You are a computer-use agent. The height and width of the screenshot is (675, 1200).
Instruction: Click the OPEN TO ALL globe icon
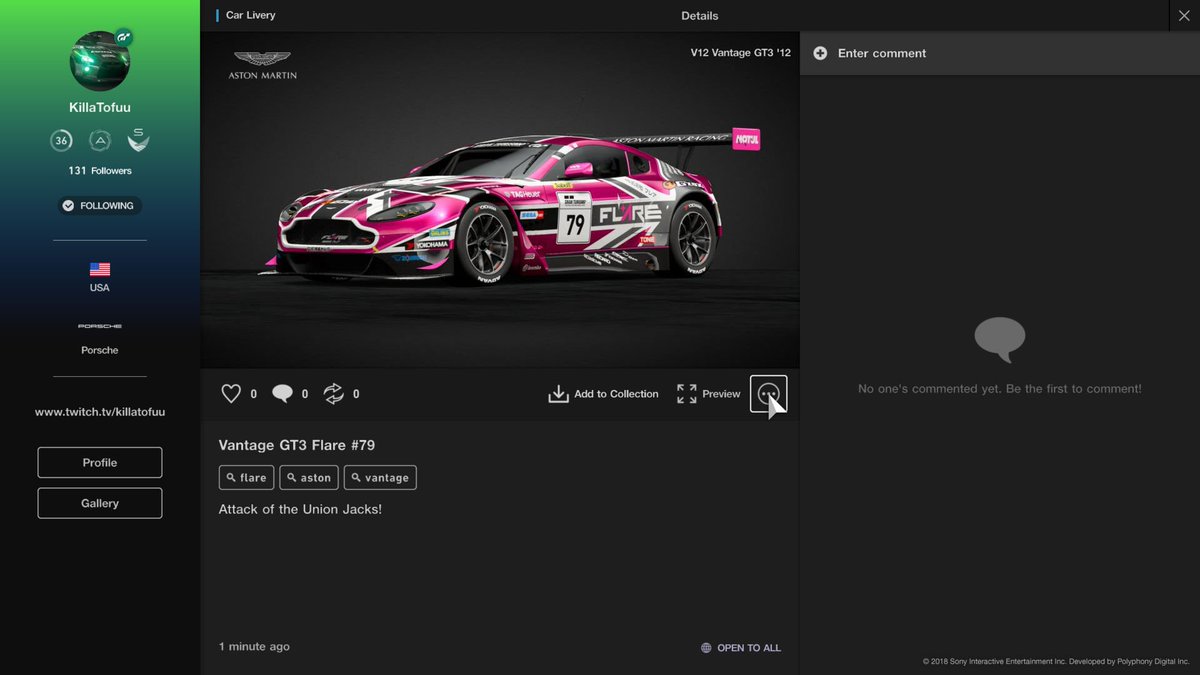coord(706,648)
